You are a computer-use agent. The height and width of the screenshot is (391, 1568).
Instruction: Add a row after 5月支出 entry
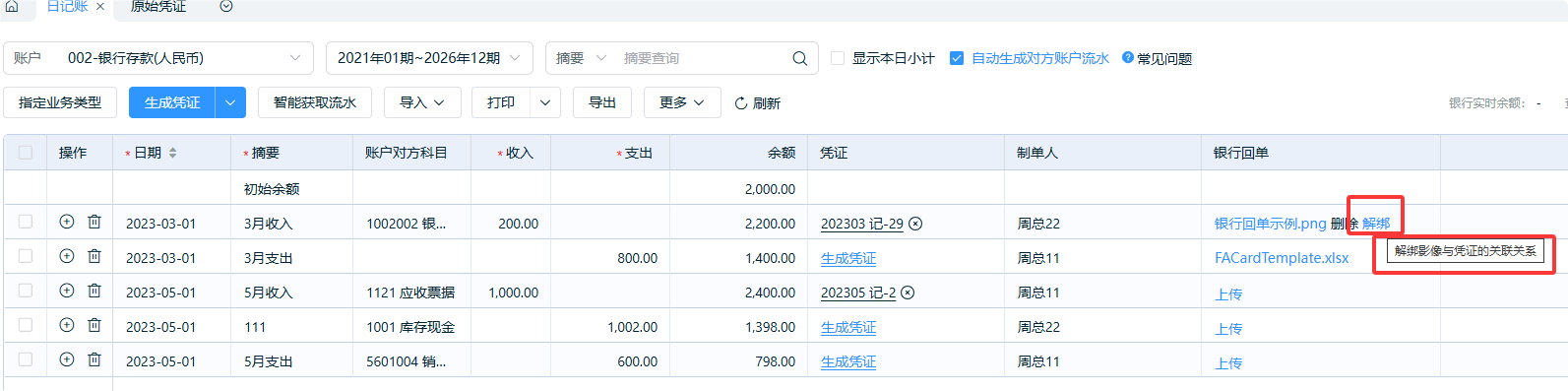67,359
